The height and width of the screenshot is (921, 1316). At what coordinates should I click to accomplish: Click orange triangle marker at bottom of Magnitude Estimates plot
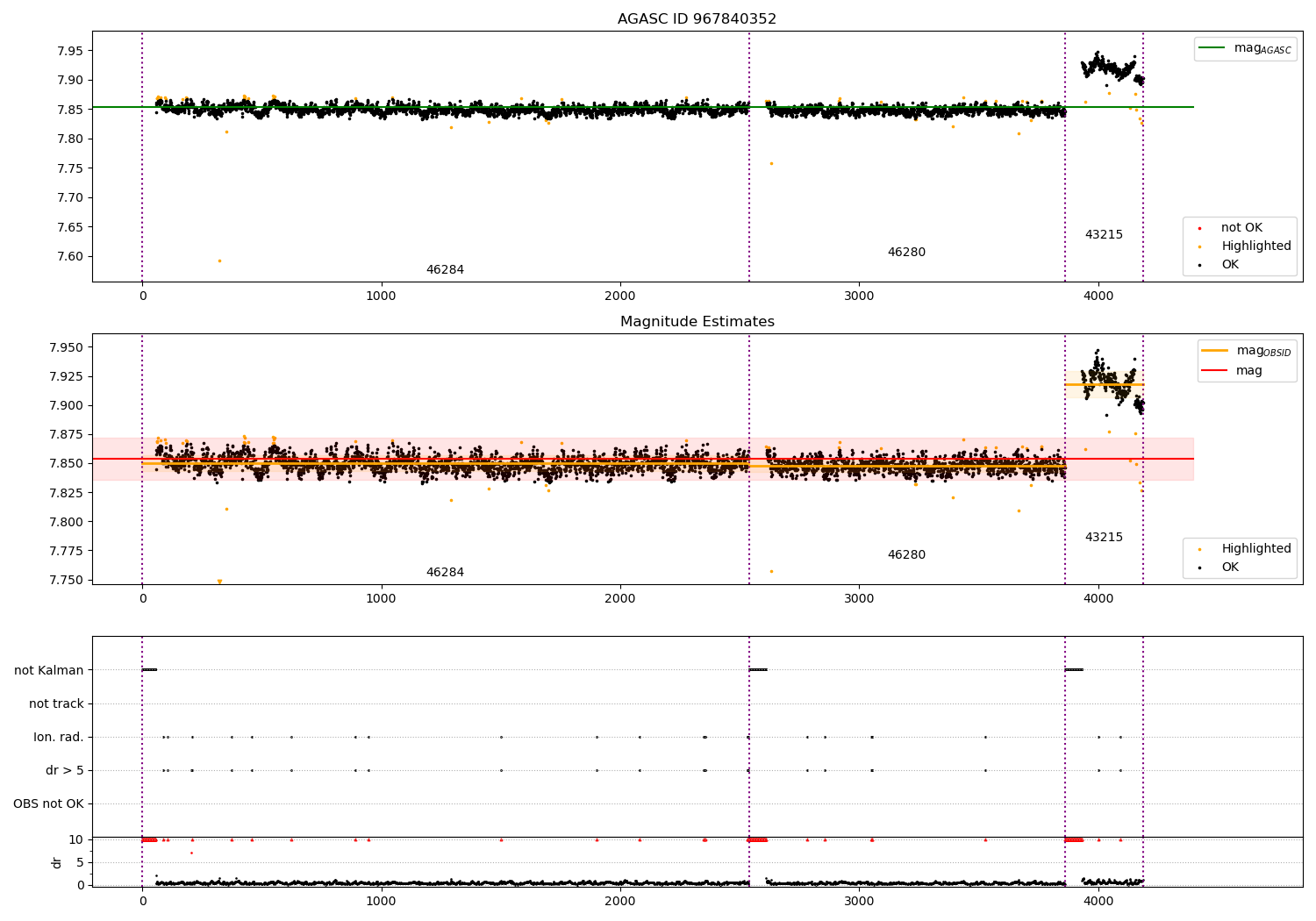click(x=219, y=582)
